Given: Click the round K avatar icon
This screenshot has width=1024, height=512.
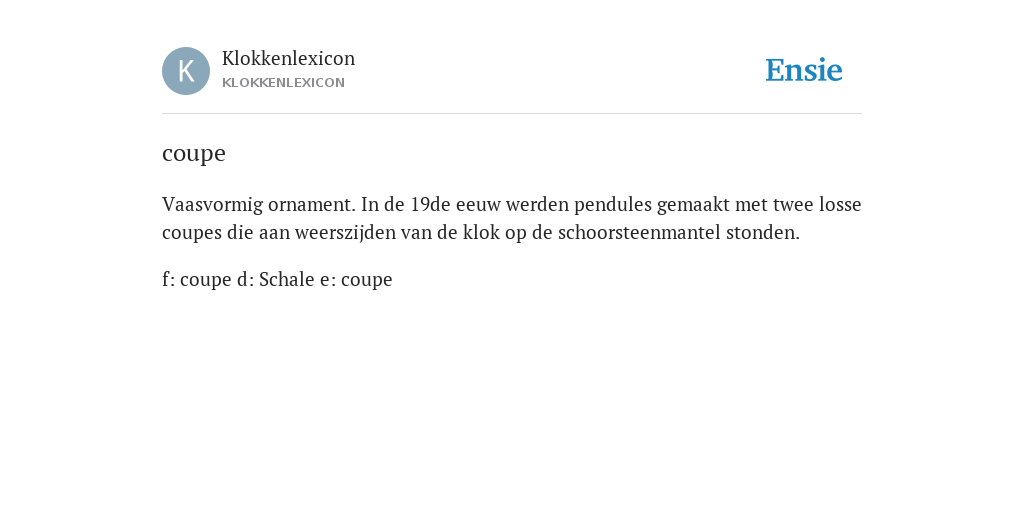Looking at the screenshot, I should pos(186,71).
